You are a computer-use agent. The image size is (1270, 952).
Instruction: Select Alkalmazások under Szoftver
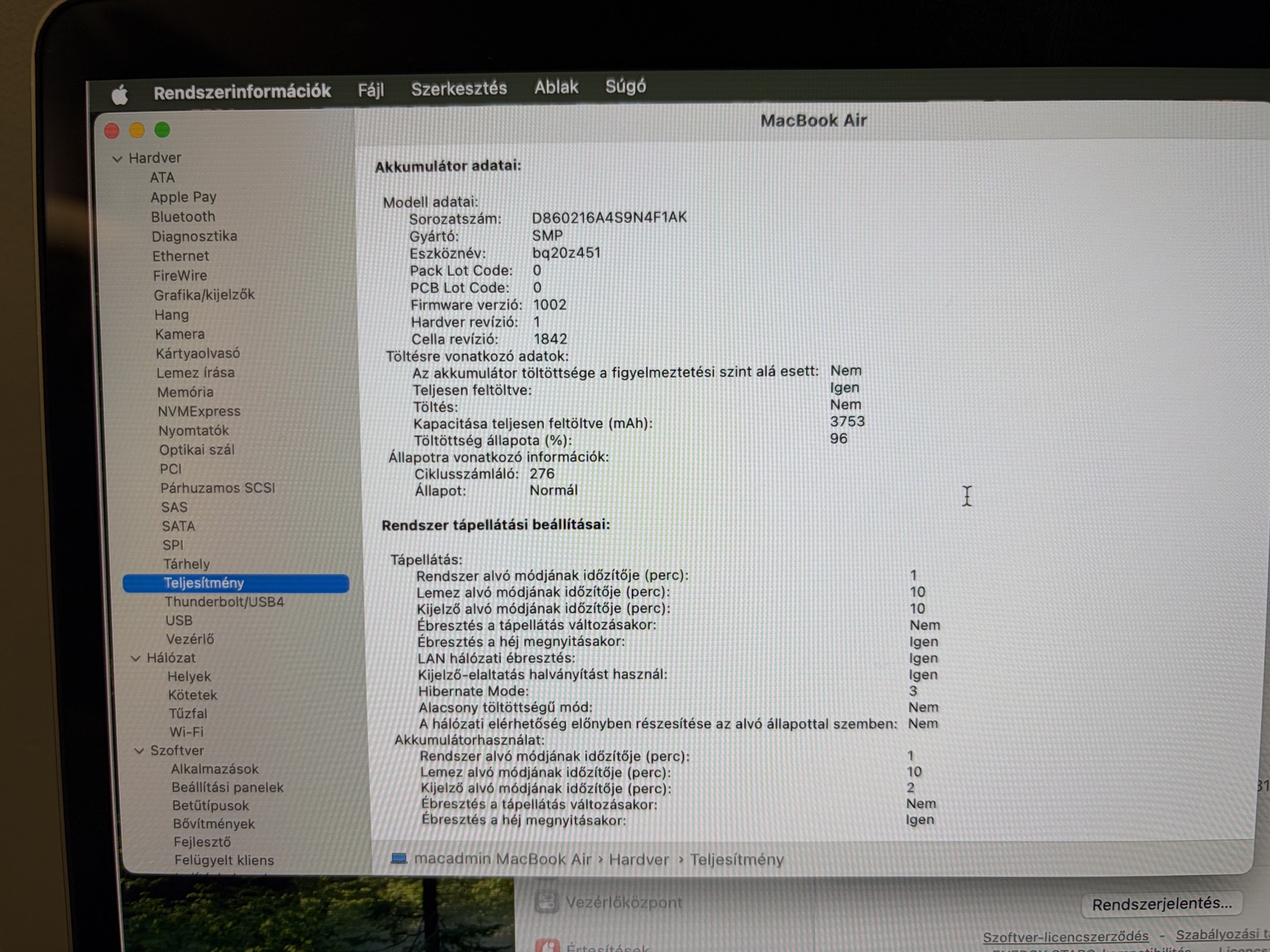215,769
